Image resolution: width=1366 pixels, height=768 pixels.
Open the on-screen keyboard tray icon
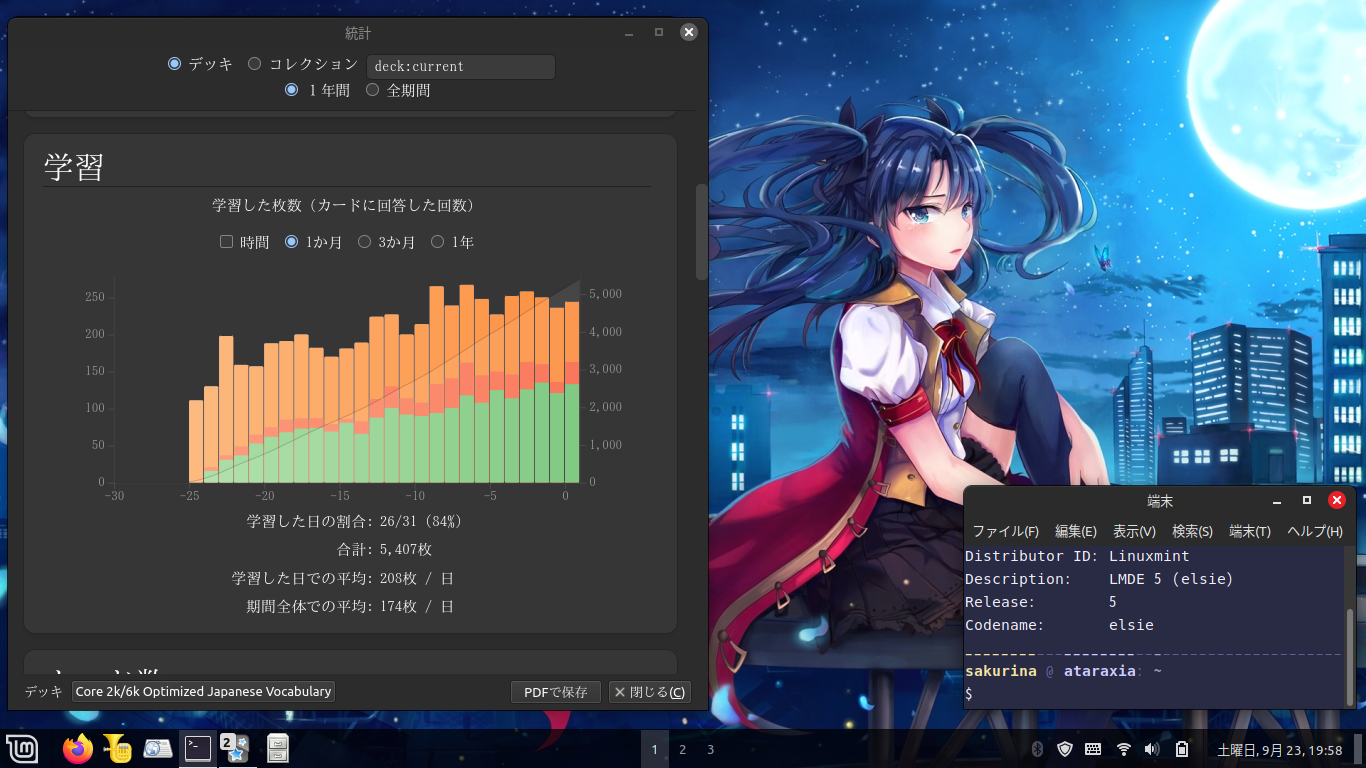pos(1093,749)
